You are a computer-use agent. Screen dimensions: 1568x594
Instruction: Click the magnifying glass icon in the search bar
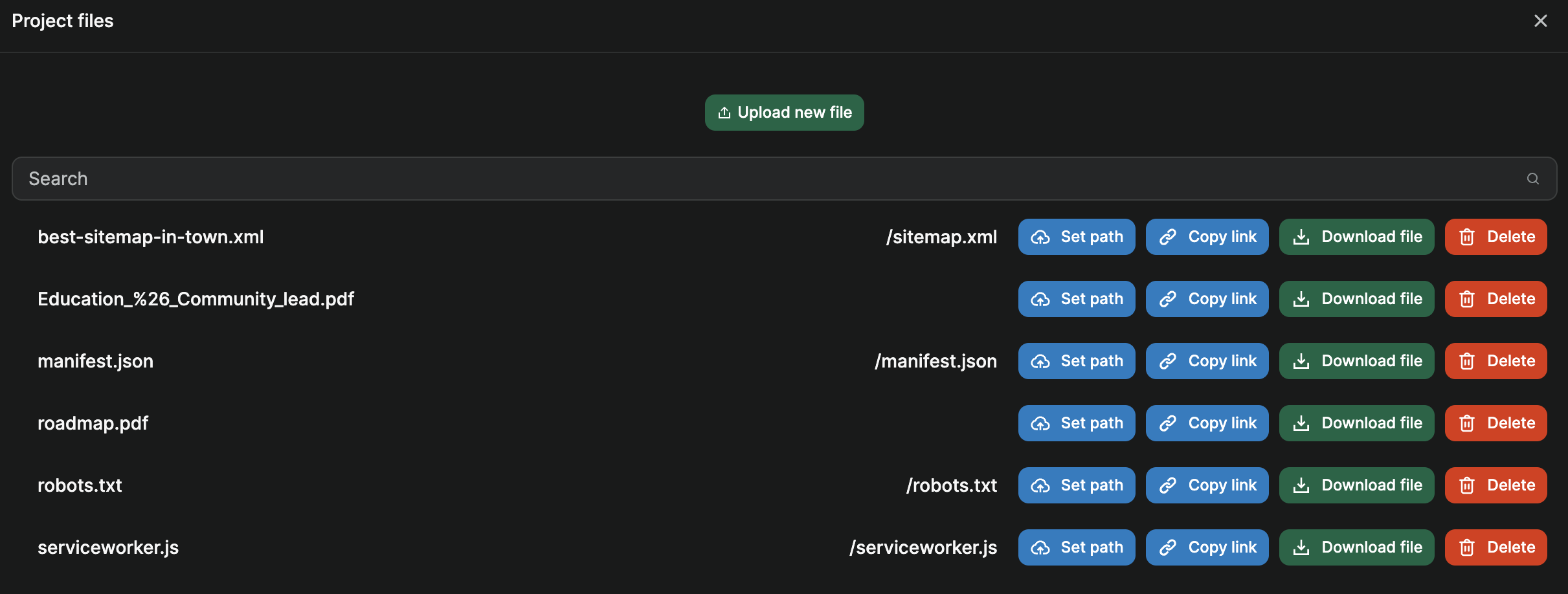1532,179
